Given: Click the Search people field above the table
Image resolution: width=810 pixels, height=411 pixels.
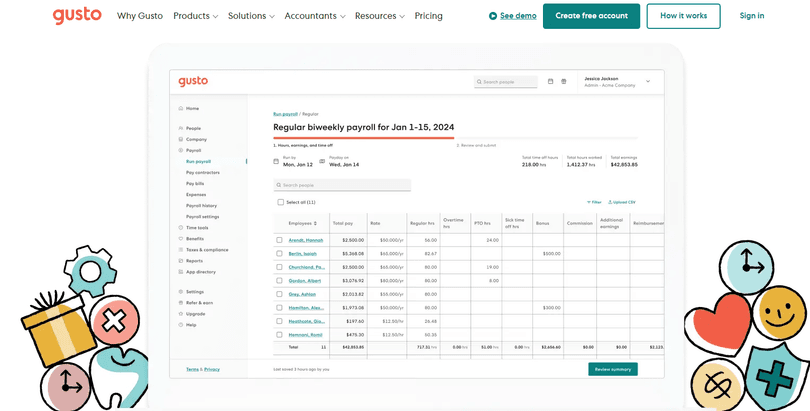Looking at the screenshot, I should point(343,185).
